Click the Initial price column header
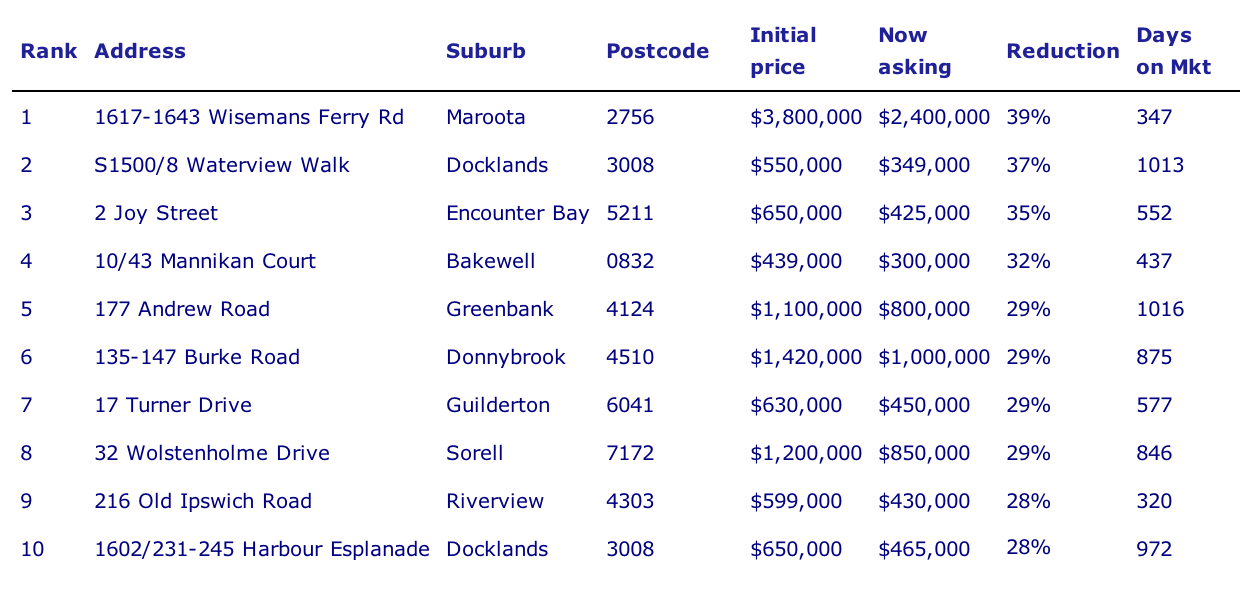 point(783,51)
